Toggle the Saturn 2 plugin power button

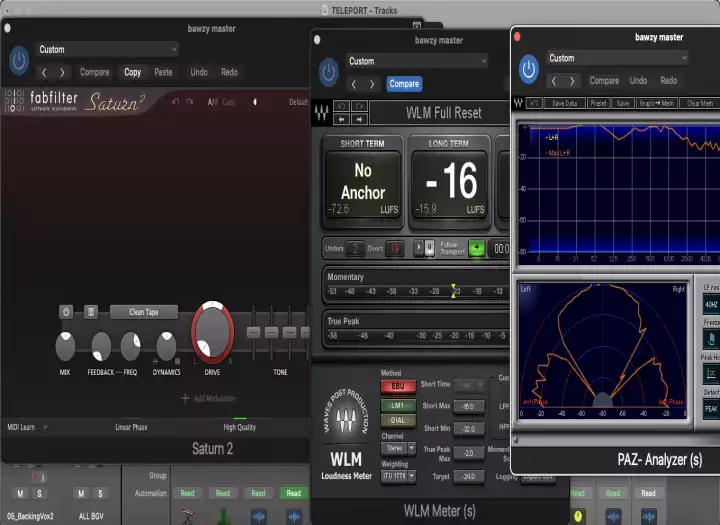(19, 60)
